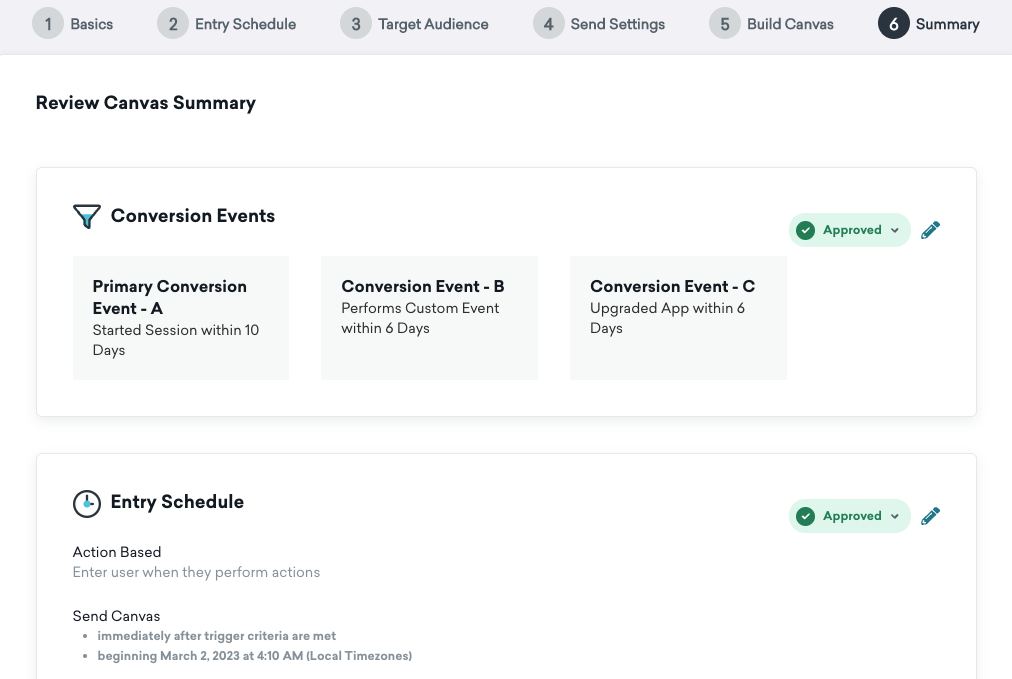Click the Review Canvas Summary heading

(x=146, y=103)
